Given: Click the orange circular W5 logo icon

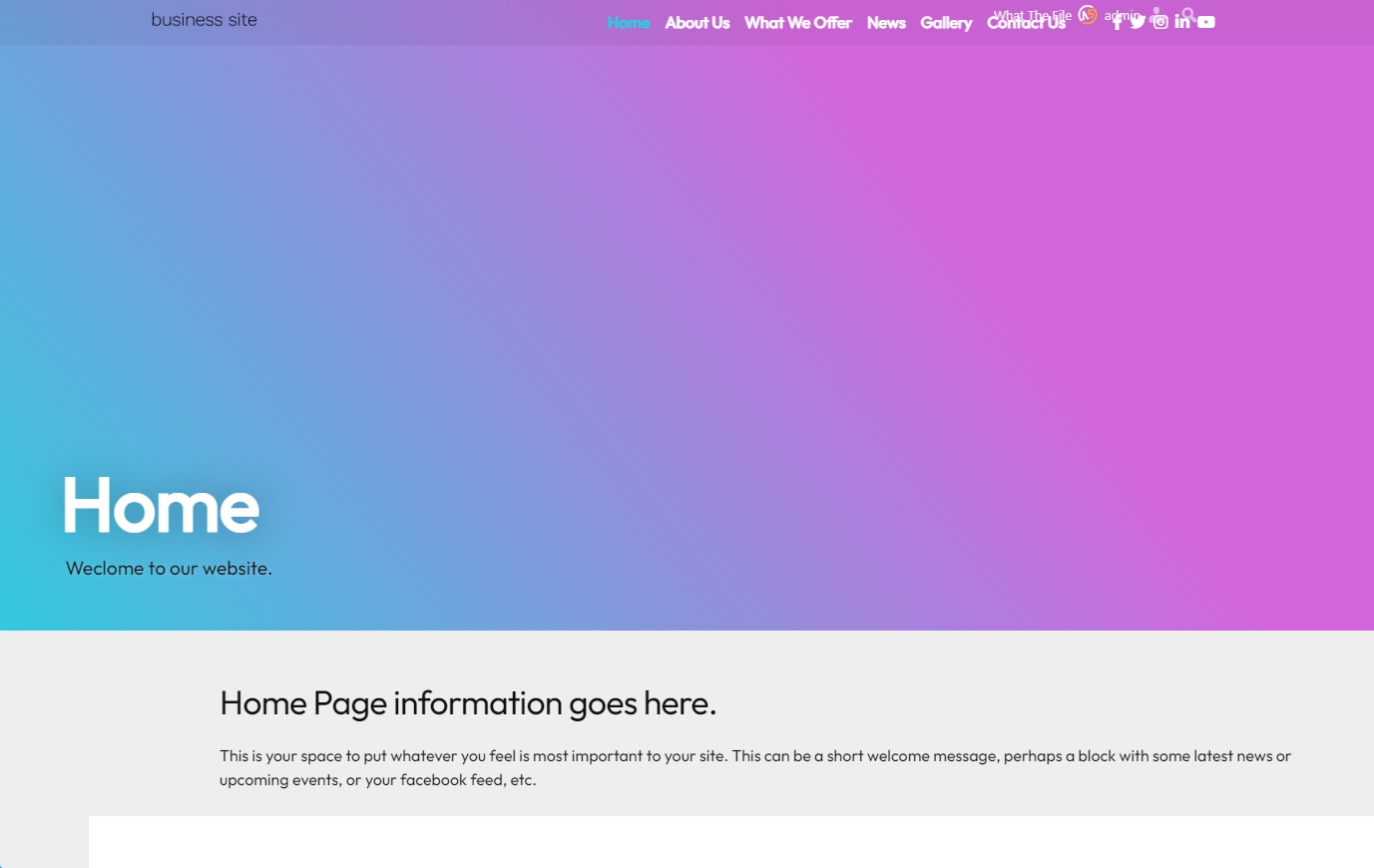Looking at the screenshot, I should (x=1088, y=15).
